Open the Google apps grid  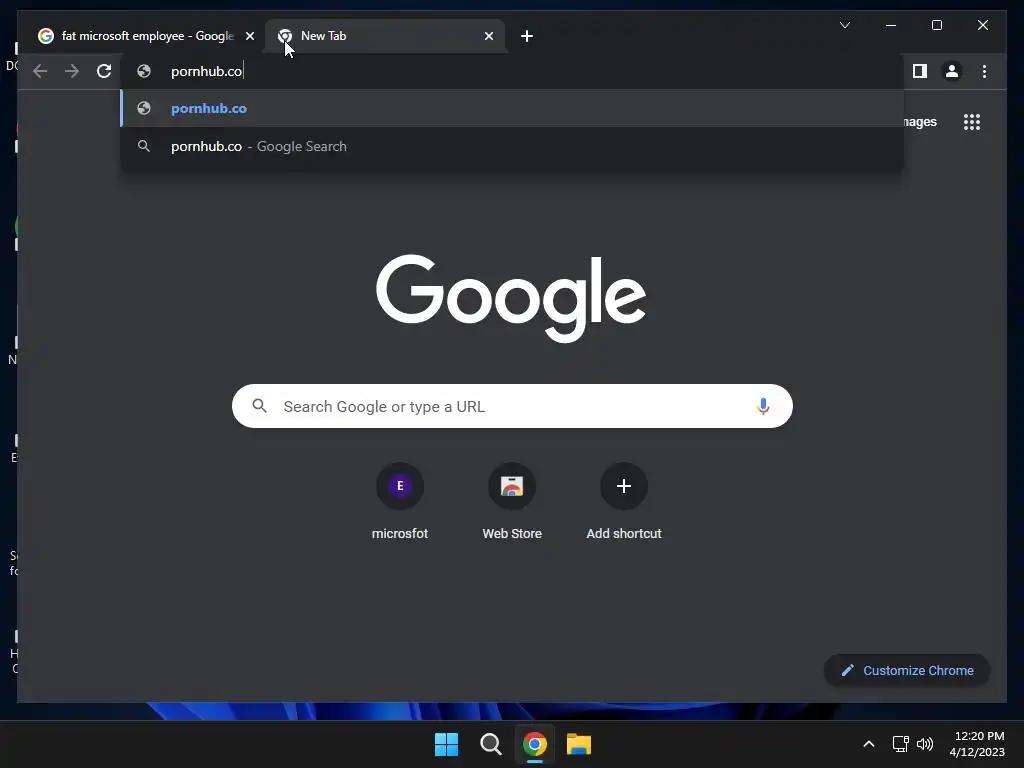point(972,122)
